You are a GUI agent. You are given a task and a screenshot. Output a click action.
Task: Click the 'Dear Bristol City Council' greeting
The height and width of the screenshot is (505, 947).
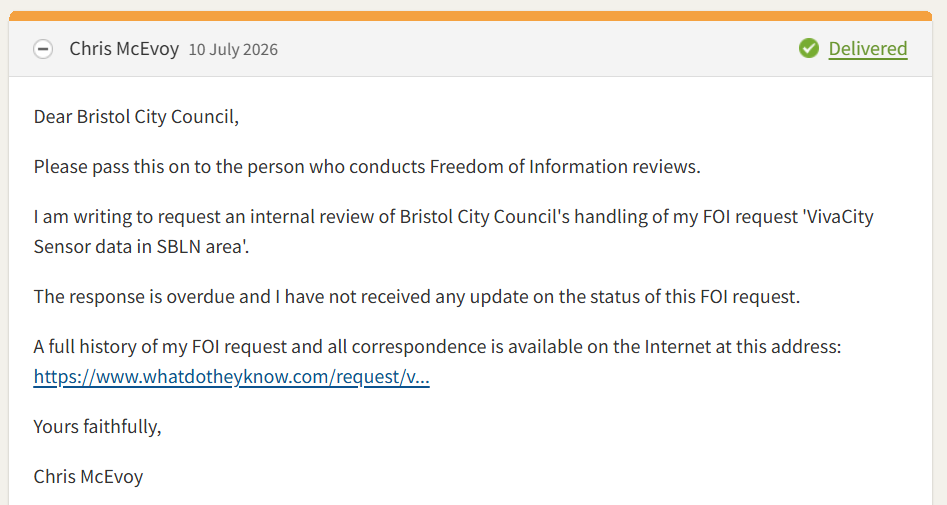click(136, 117)
